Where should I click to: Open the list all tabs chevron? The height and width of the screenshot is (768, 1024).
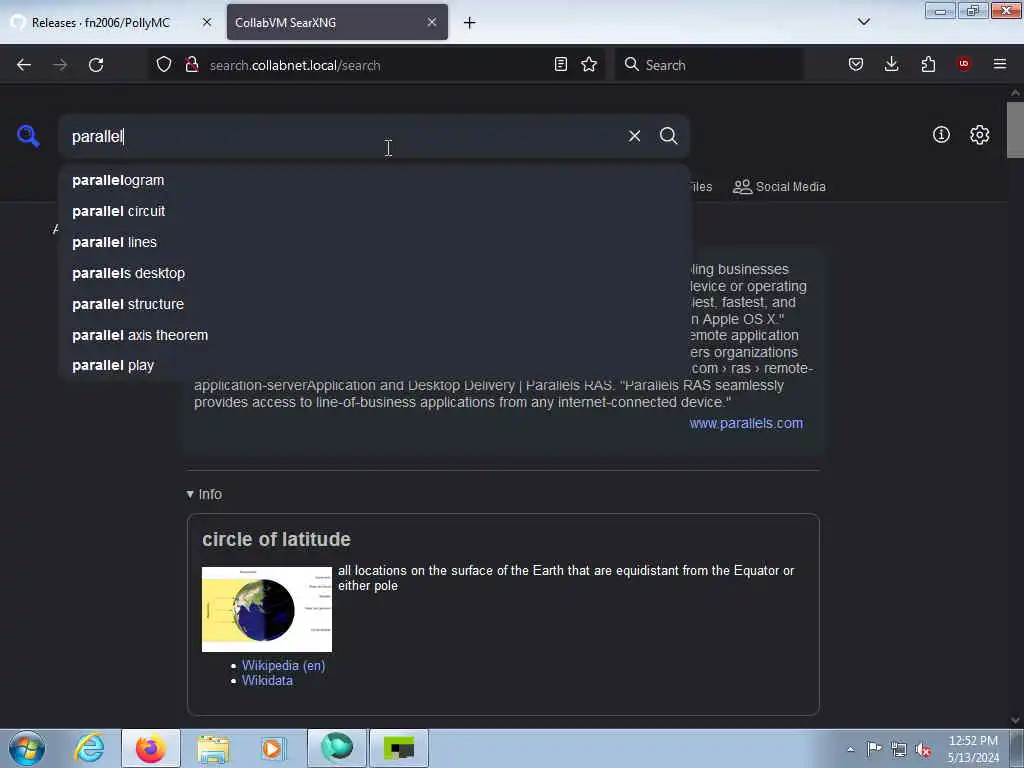tap(863, 22)
